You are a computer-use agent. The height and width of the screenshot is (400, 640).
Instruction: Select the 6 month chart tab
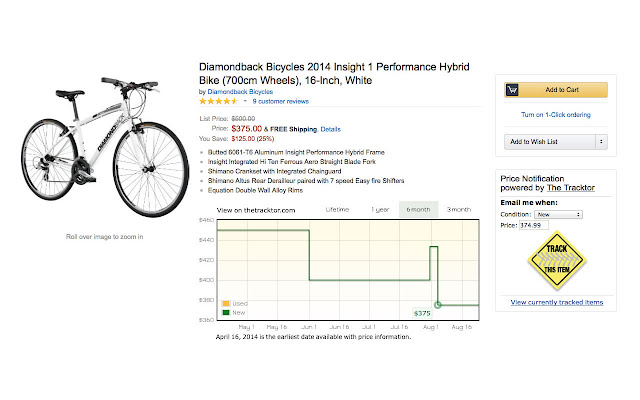(418, 209)
